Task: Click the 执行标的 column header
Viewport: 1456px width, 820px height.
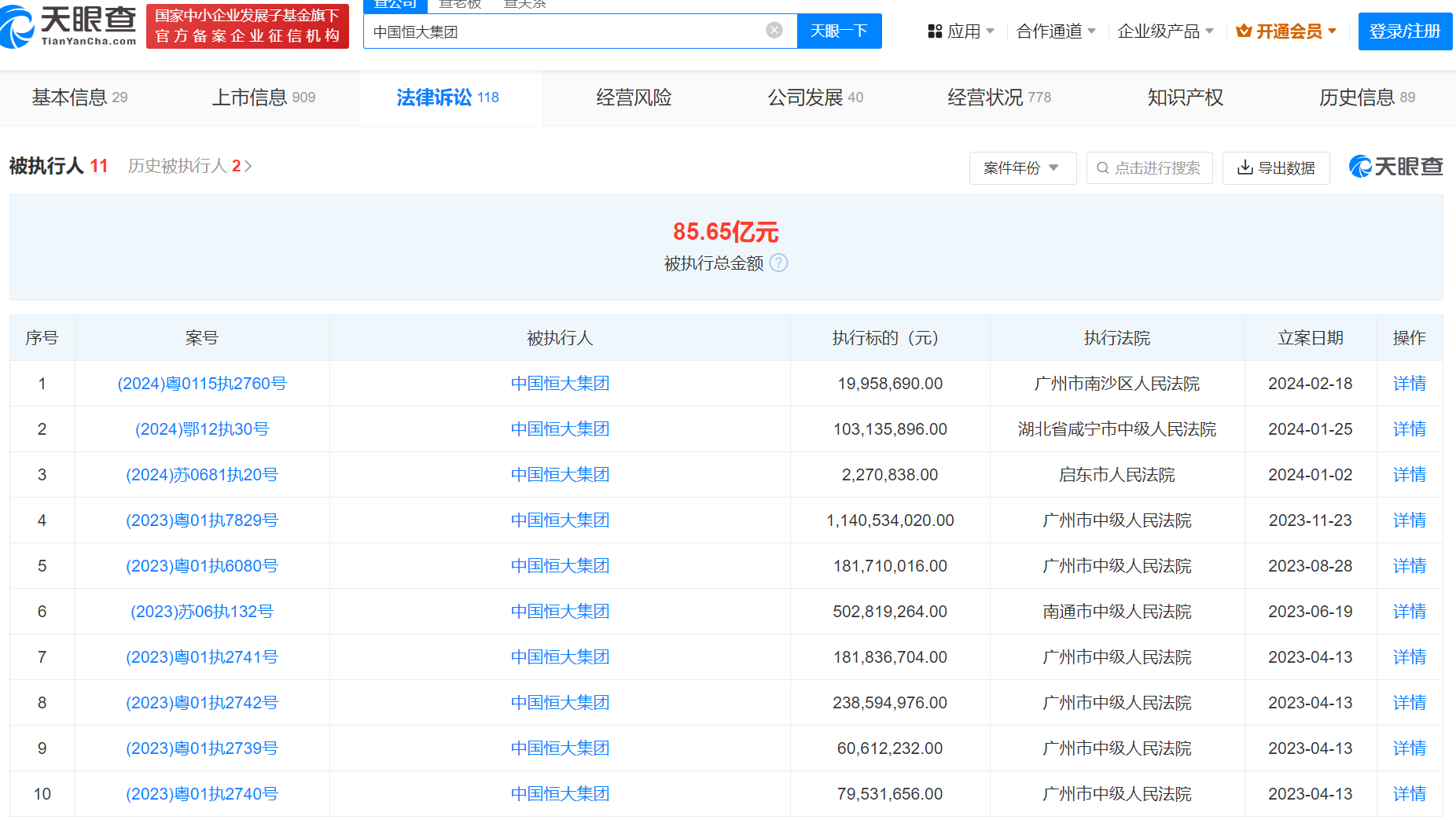Action: 890,338
